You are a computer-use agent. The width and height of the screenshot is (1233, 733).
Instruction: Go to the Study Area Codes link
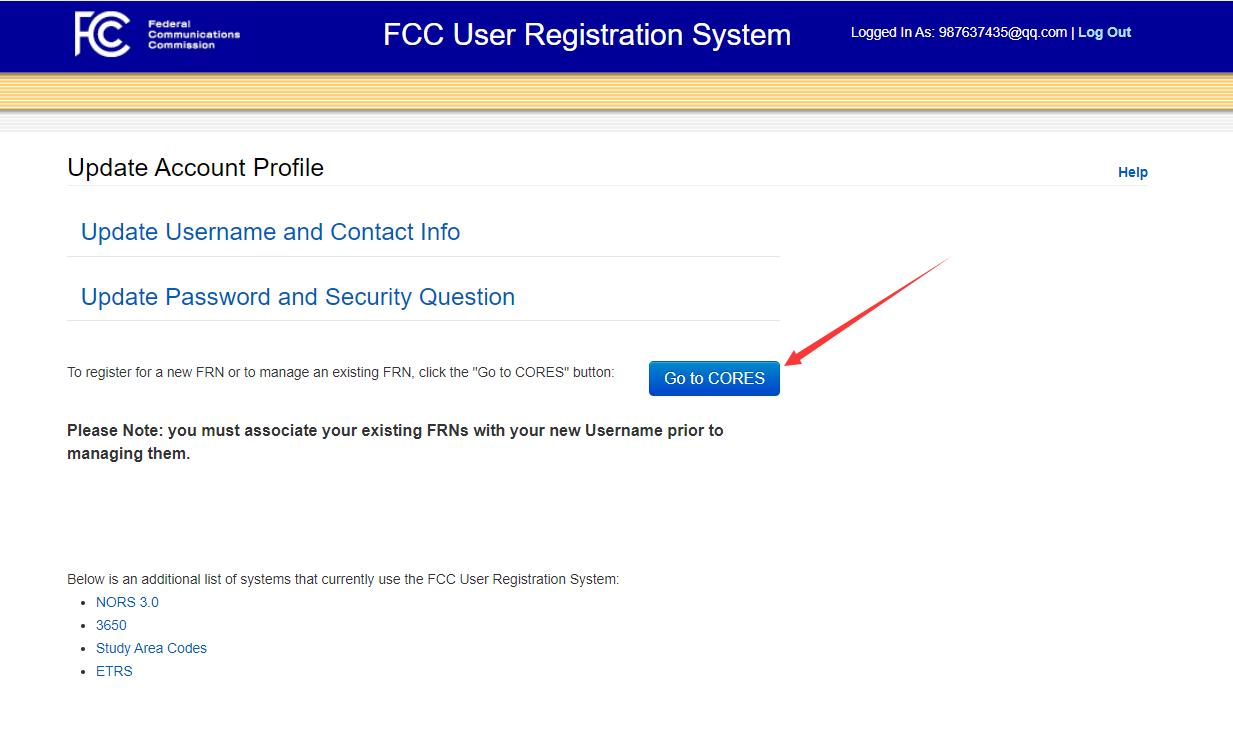[151, 648]
